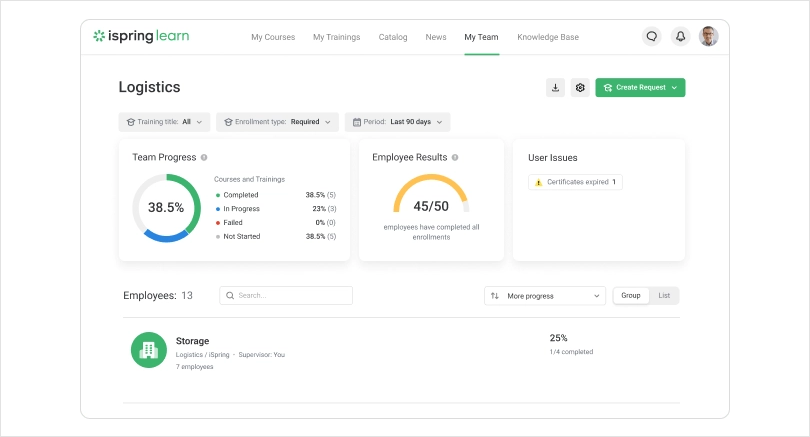Click the Storage department building icon
This screenshot has width=810, height=437.
149,350
